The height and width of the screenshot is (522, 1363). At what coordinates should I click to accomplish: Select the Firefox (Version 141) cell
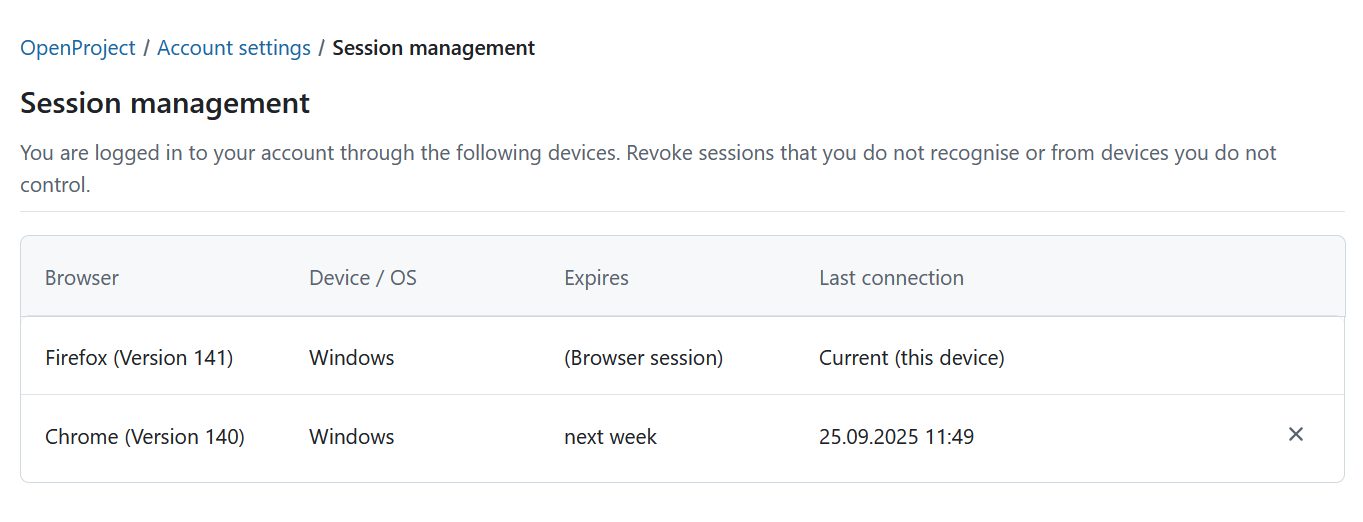click(139, 358)
